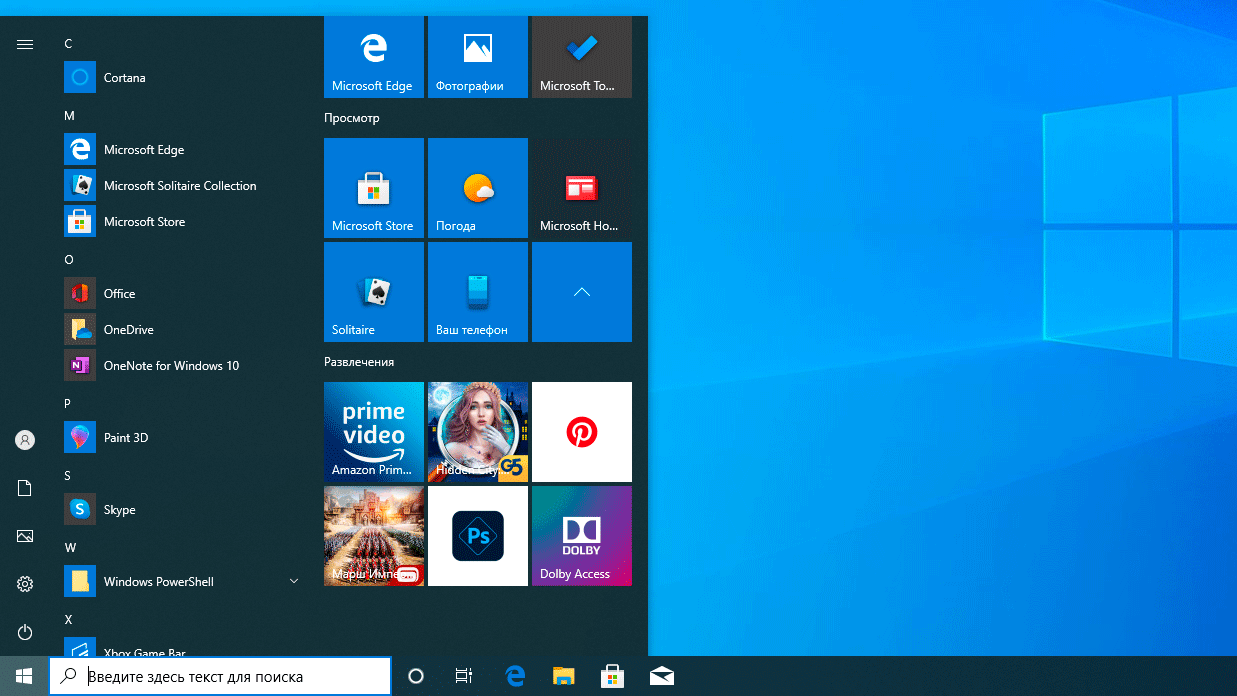Open the Dolby Access tile
The height and width of the screenshot is (696, 1237).
(581, 536)
